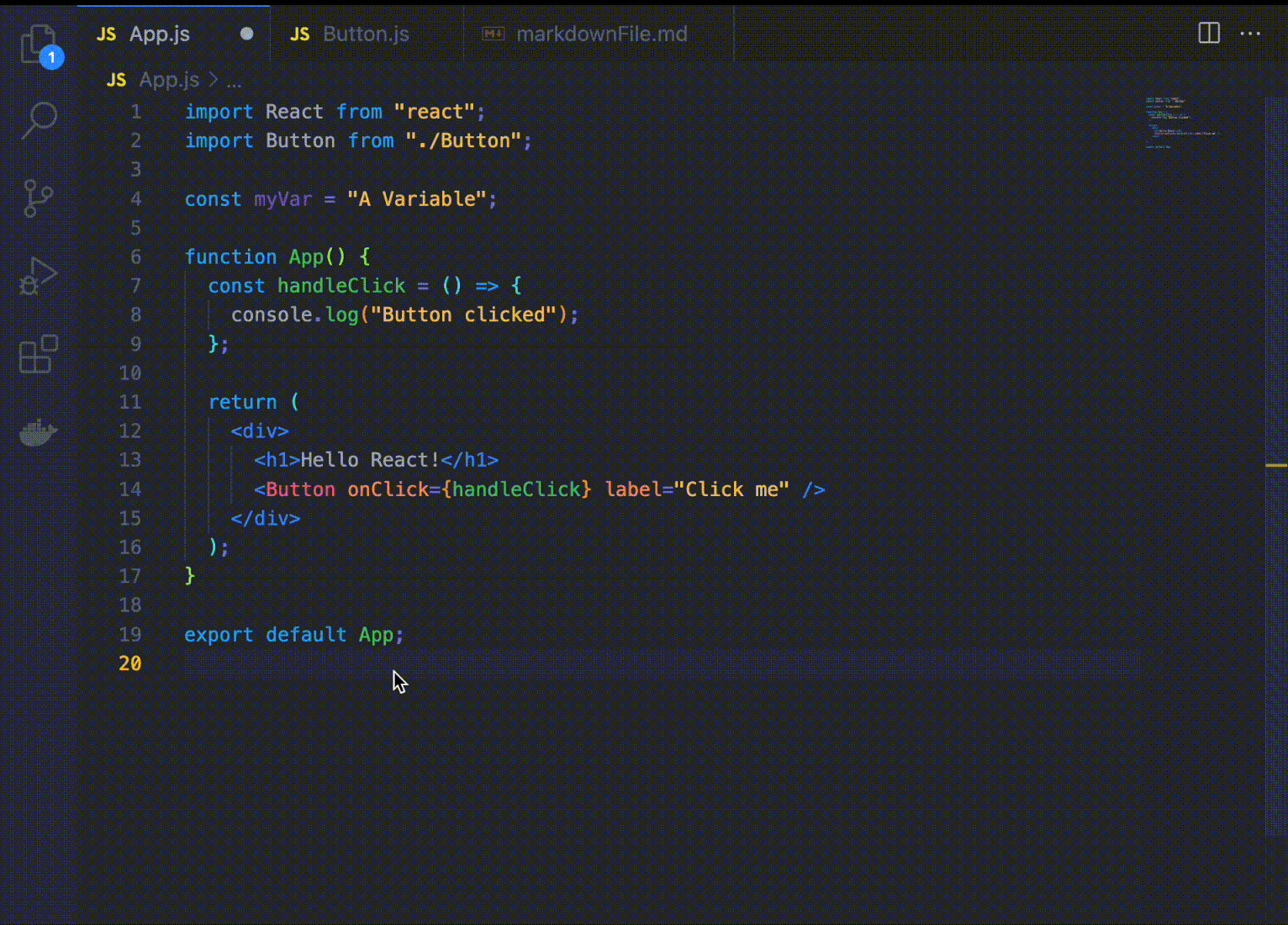
Task: Split the editor to the right
Action: coord(1208,34)
